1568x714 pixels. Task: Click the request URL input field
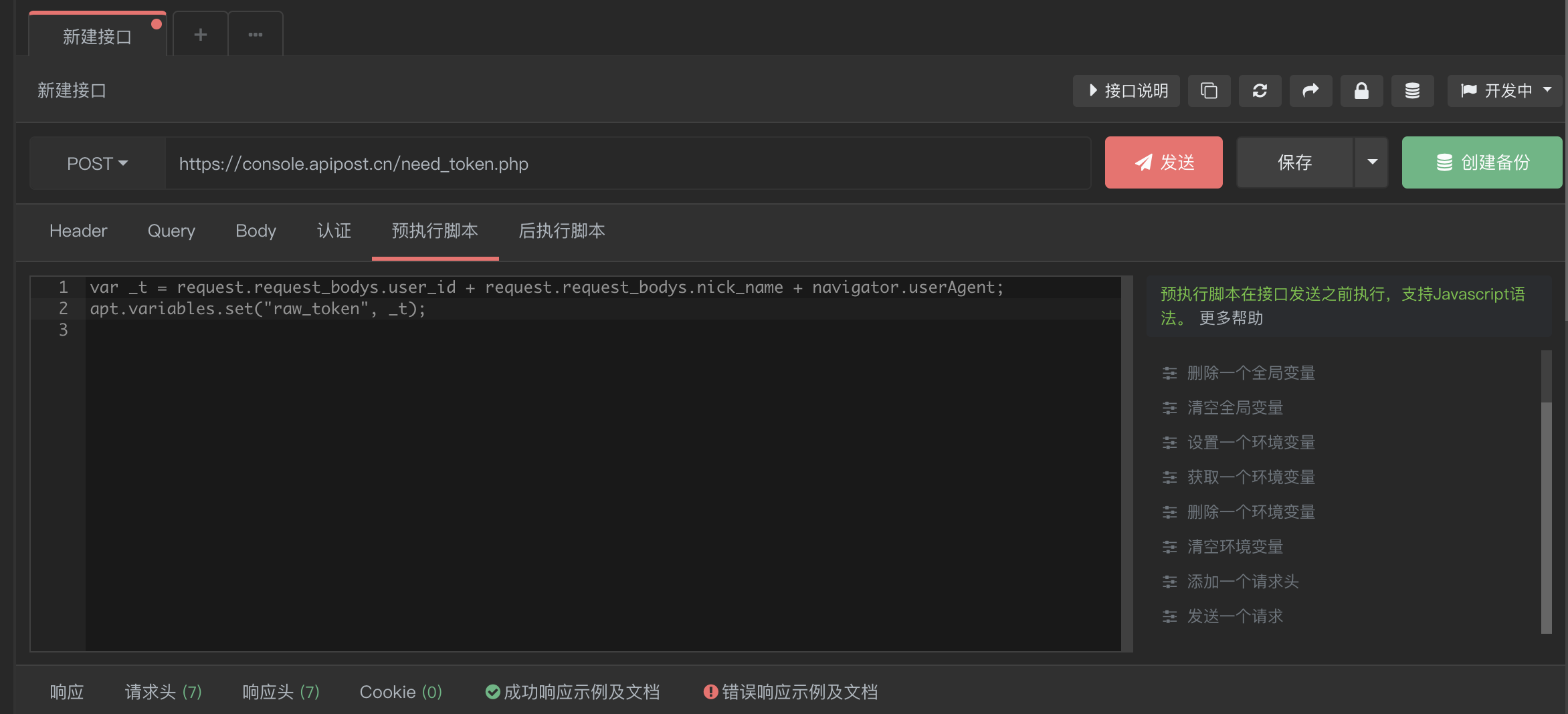pos(627,163)
